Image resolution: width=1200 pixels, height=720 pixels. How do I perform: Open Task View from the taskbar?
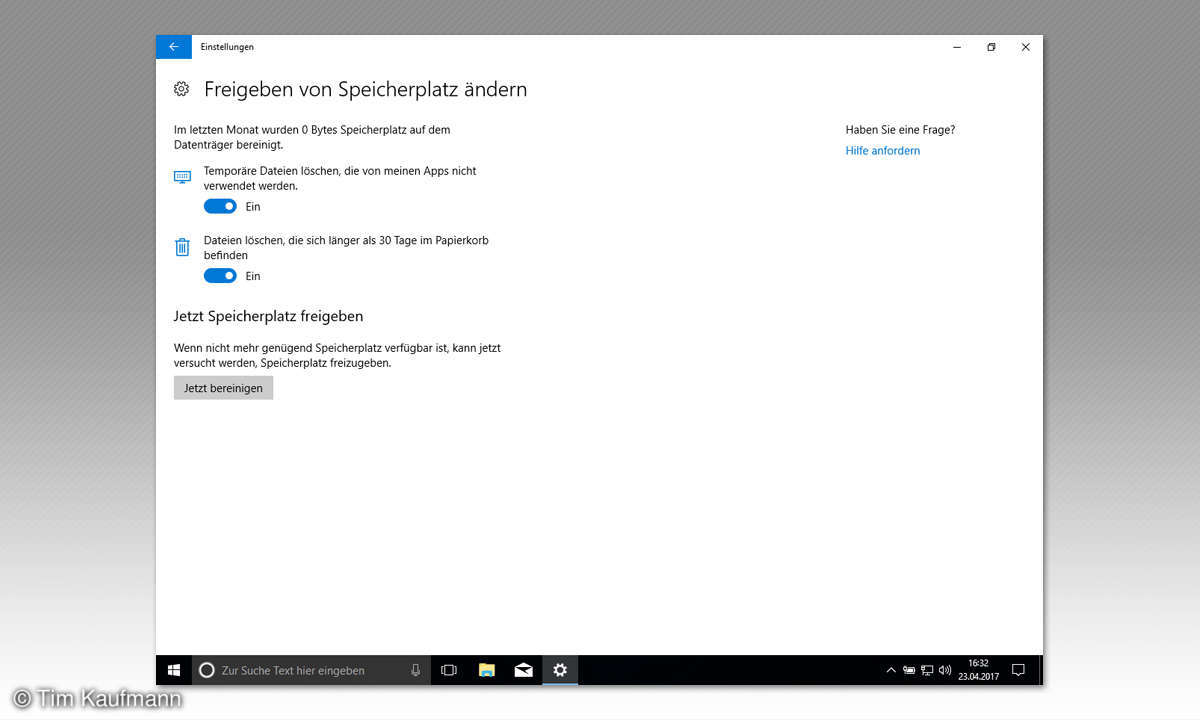449,670
